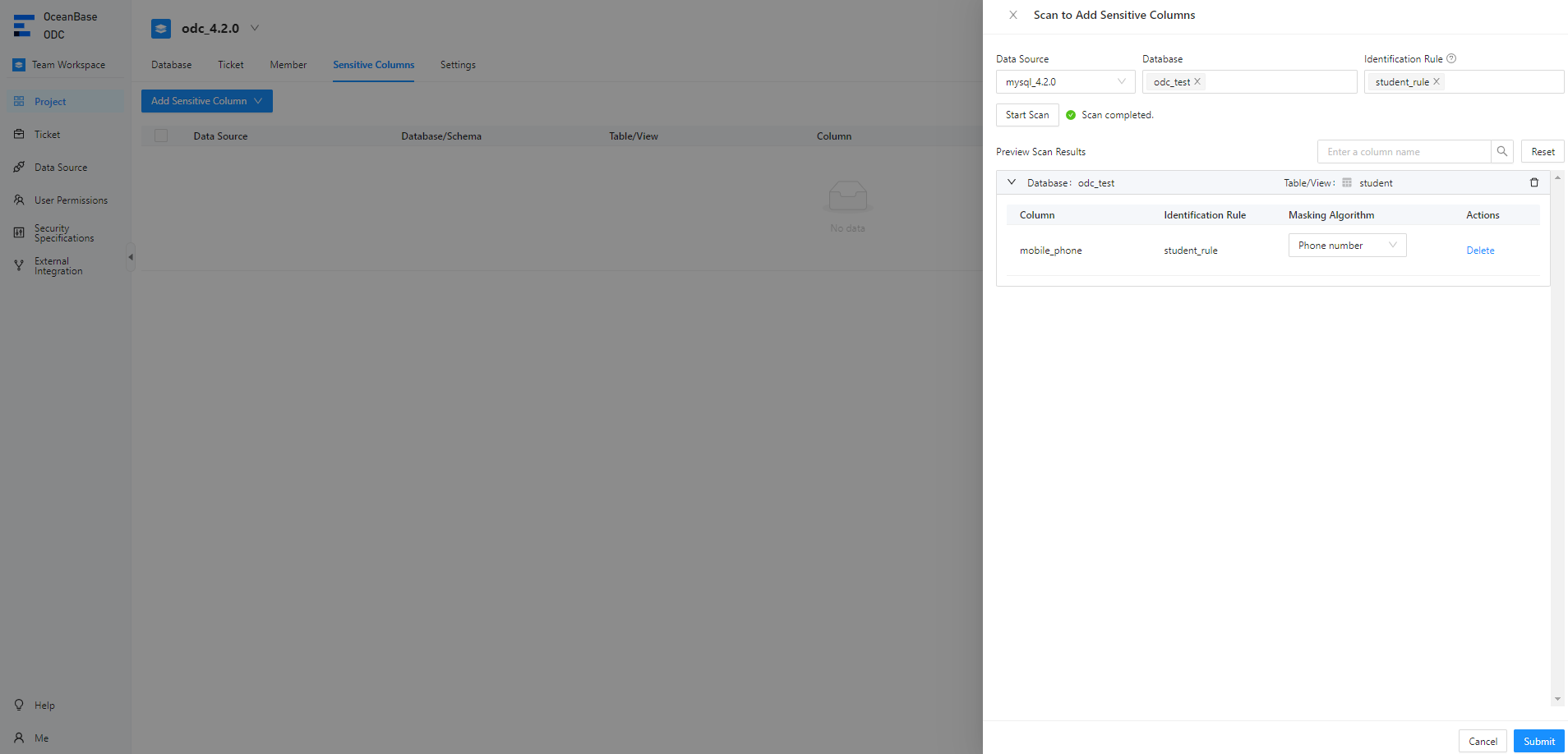Click Delete link for mobile_phone column
The image size is (1568, 754).
click(1480, 251)
